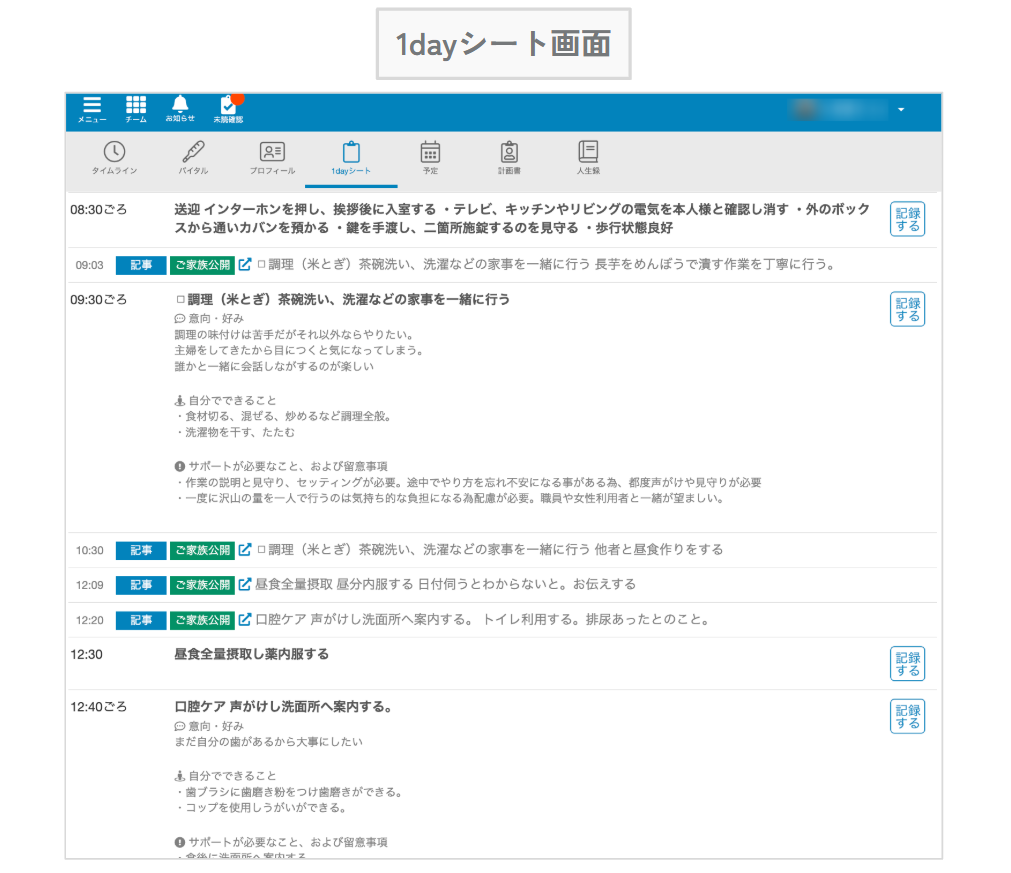Open the 予定 calendar tab
Viewport: 1011px width, 873px height.
tap(430, 157)
